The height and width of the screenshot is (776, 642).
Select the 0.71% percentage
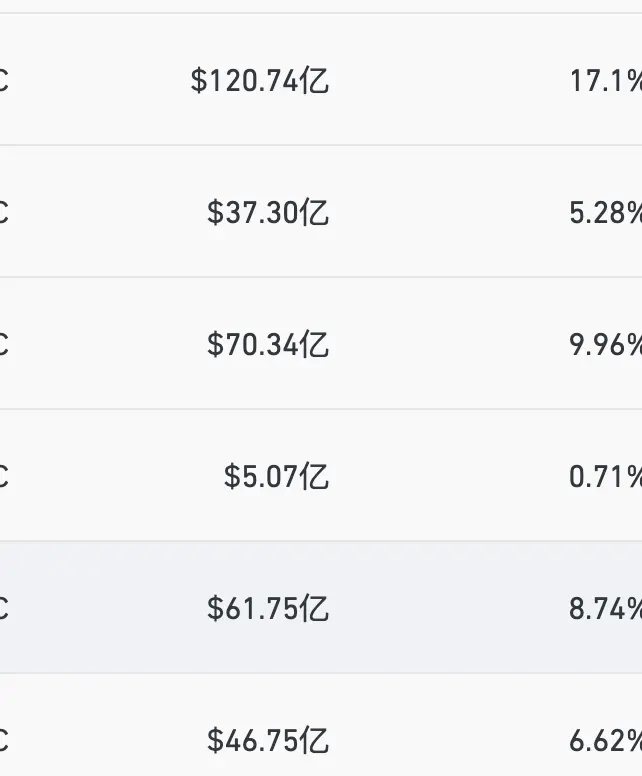click(x=605, y=477)
